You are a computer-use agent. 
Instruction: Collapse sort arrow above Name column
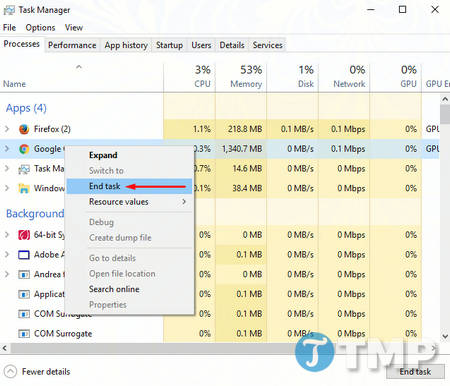point(79,67)
